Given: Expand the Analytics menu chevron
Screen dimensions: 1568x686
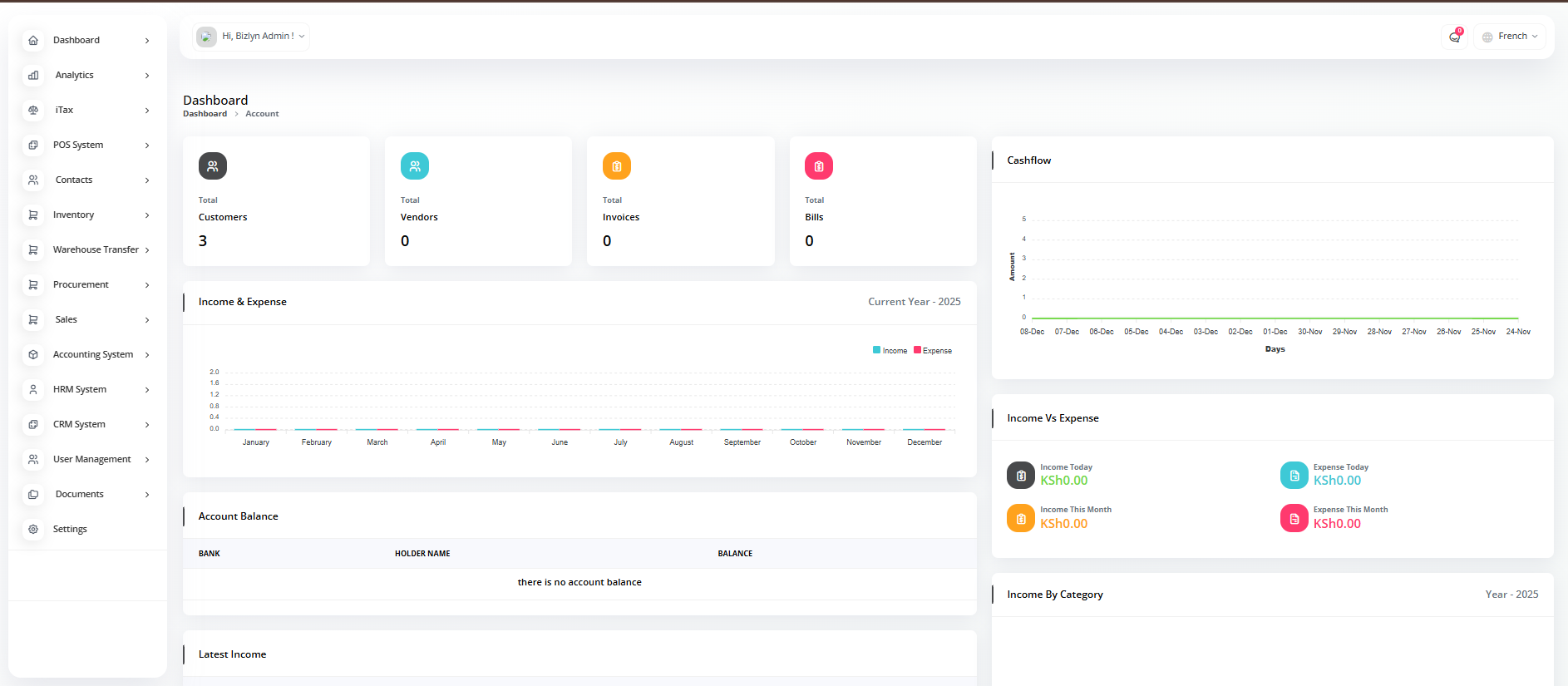Looking at the screenshot, I should tap(147, 76).
